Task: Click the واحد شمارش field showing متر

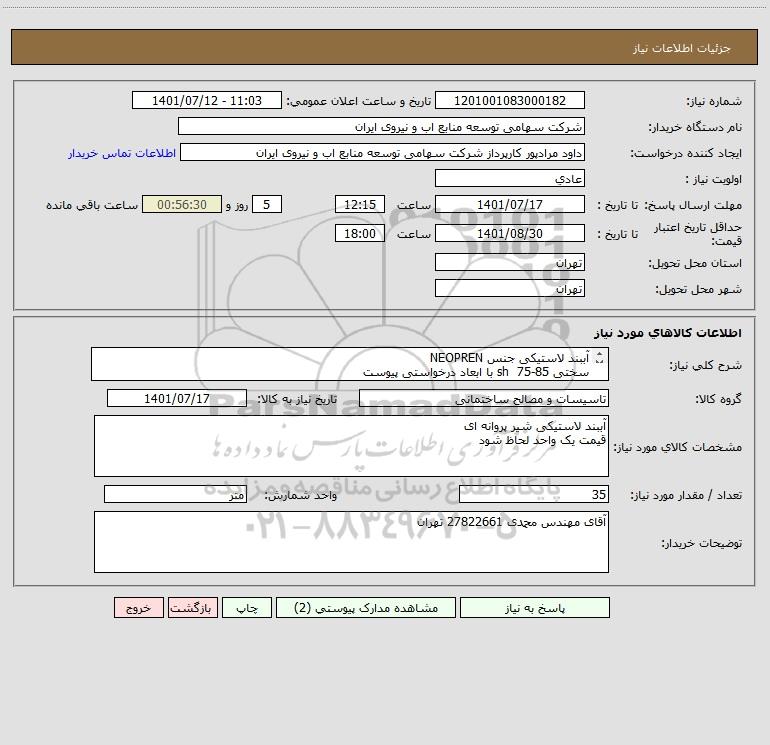Action: coord(175,494)
